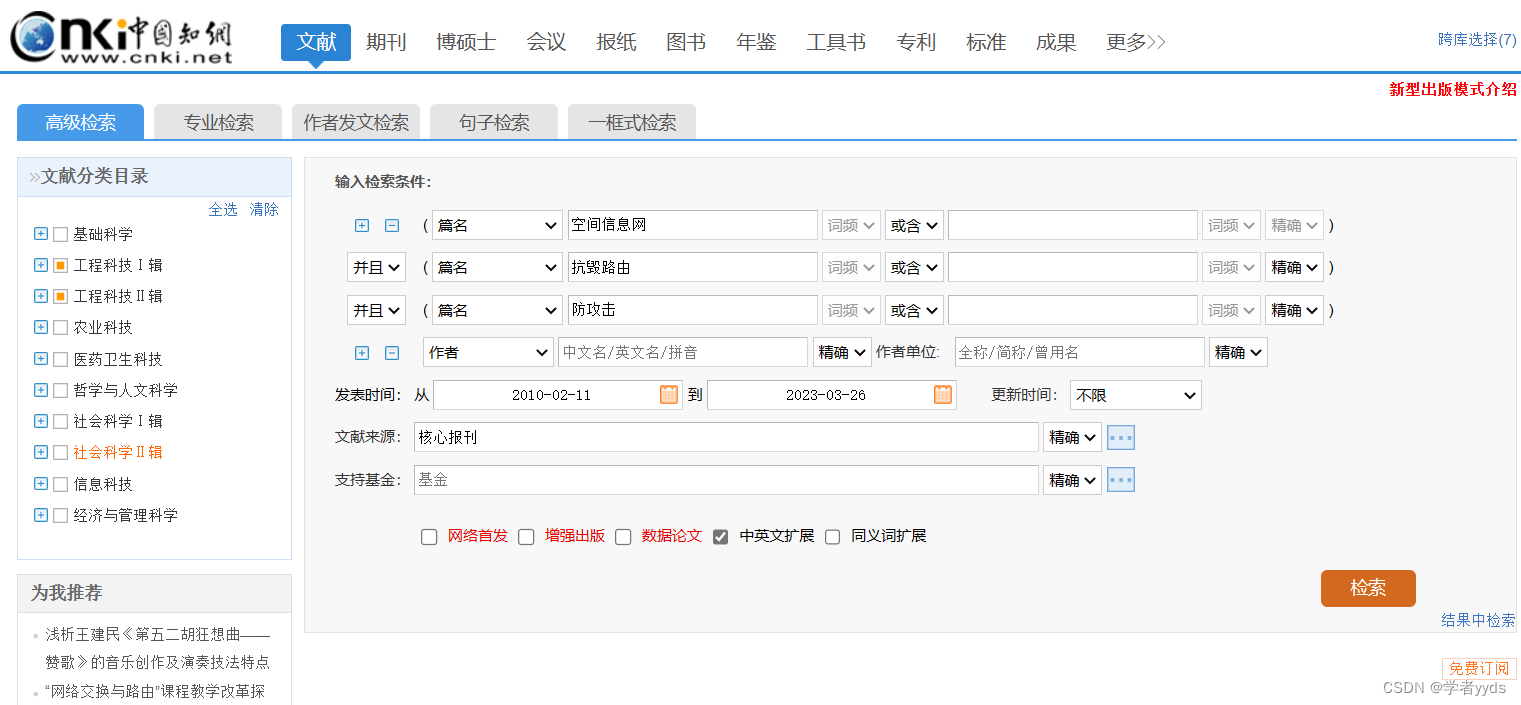Expand the 信息科技 category node

pos(40,483)
